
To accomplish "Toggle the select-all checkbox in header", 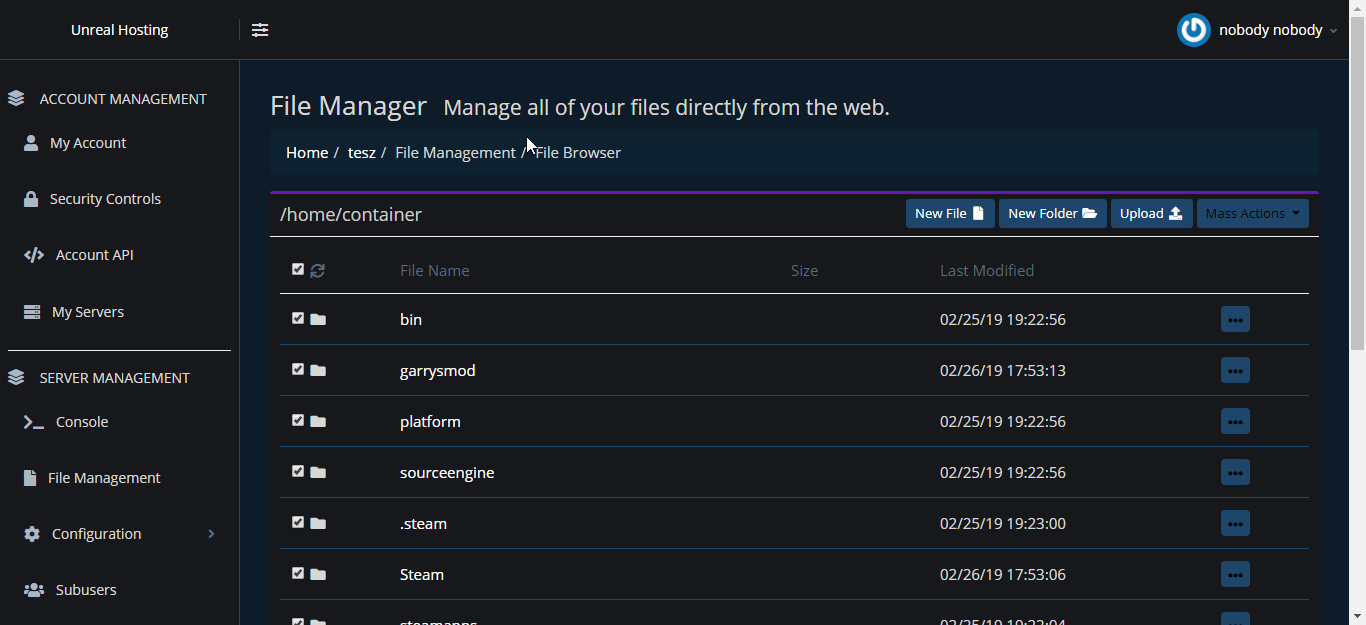I will click(298, 269).
